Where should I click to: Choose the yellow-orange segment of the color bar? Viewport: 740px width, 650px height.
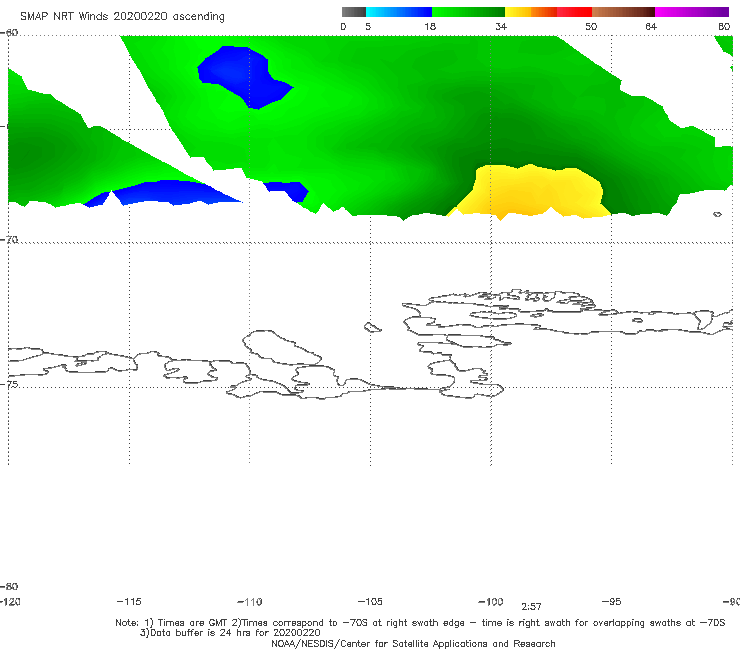(531, 12)
